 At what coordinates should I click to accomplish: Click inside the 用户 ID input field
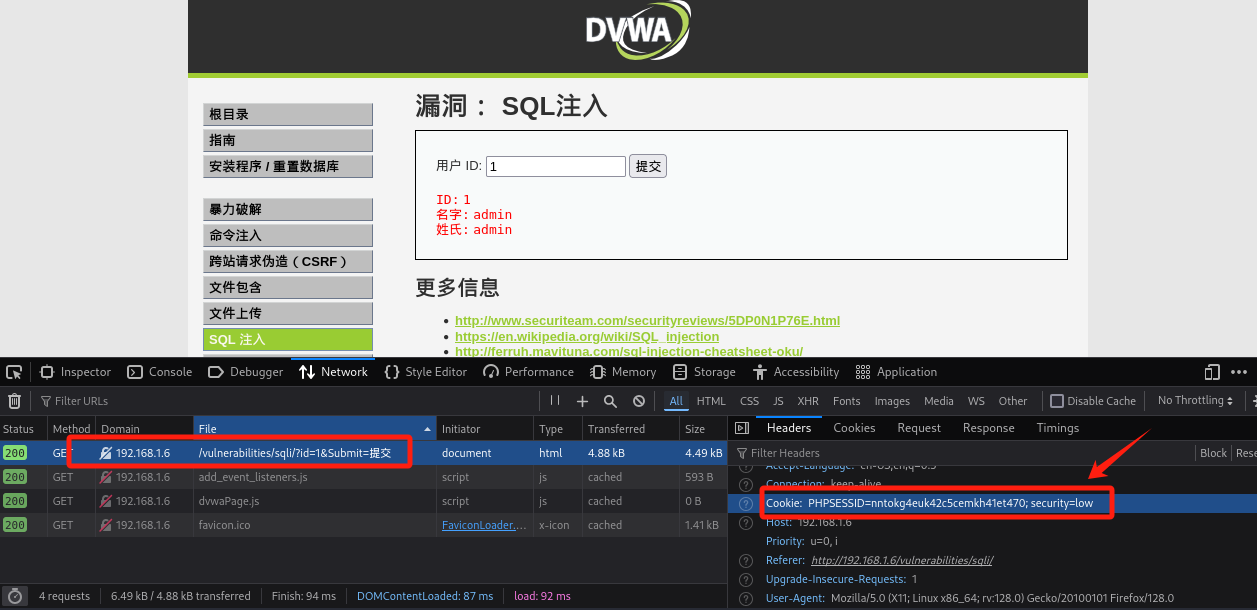point(556,165)
